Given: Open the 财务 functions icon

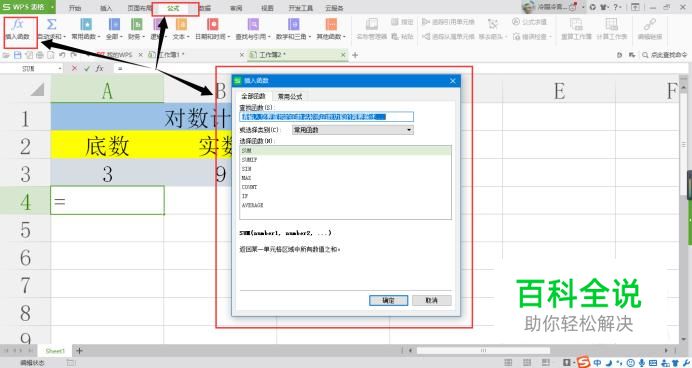Looking at the screenshot, I should pos(136,25).
